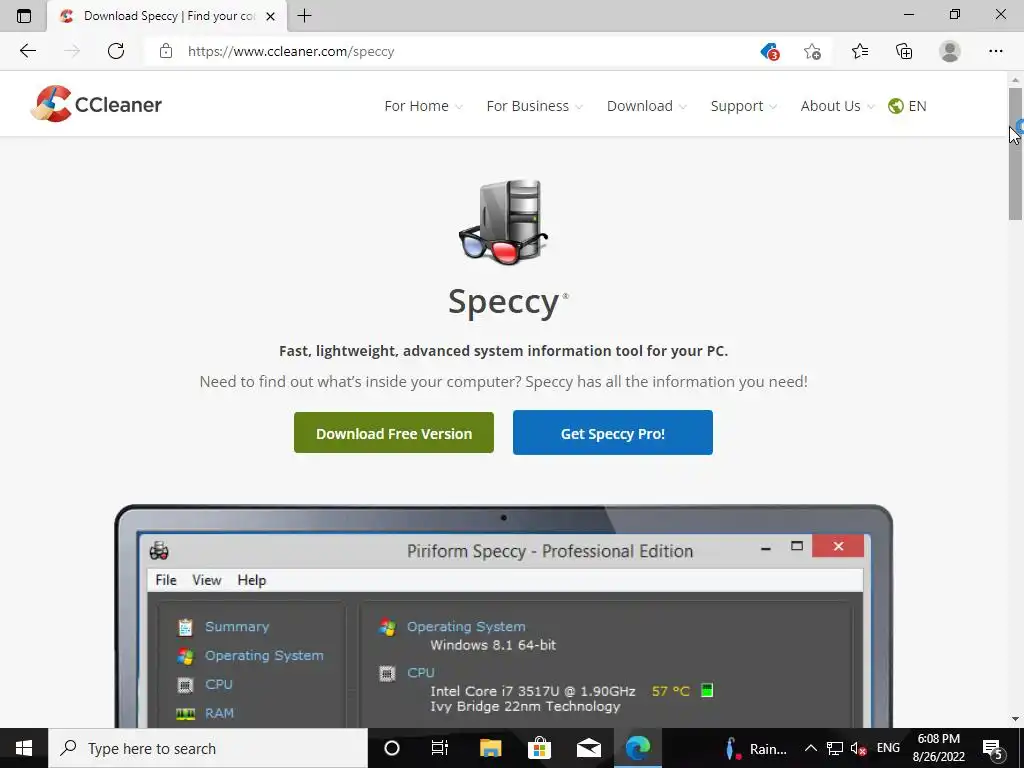Viewport: 1024px width, 768px height.
Task: Click the Edge icon on the taskbar
Action: (638, 748)
